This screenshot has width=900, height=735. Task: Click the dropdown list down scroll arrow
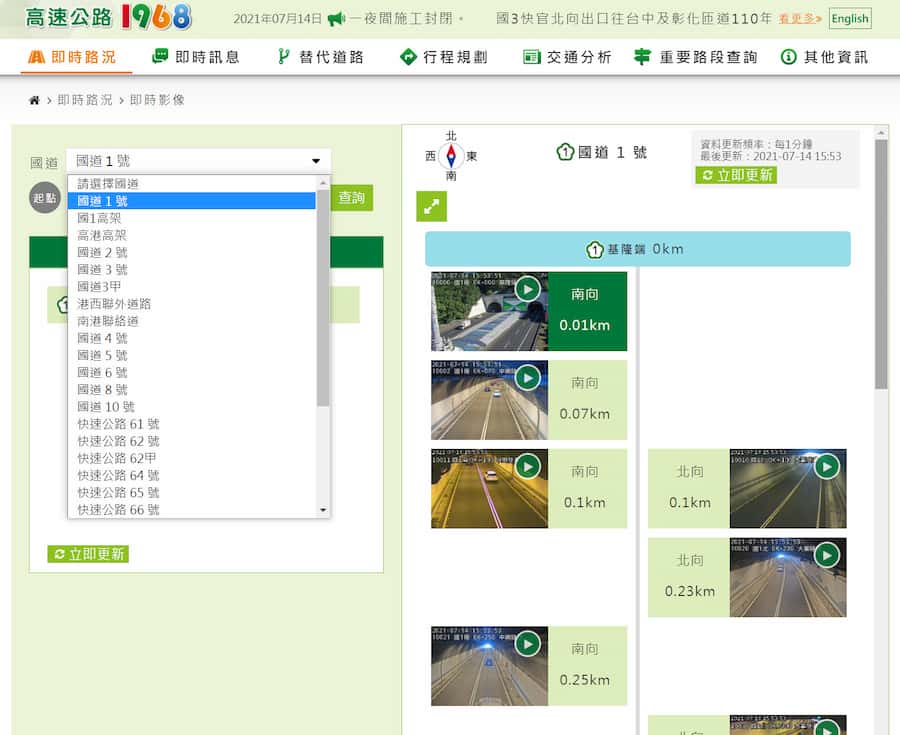[x=323, y=510]
